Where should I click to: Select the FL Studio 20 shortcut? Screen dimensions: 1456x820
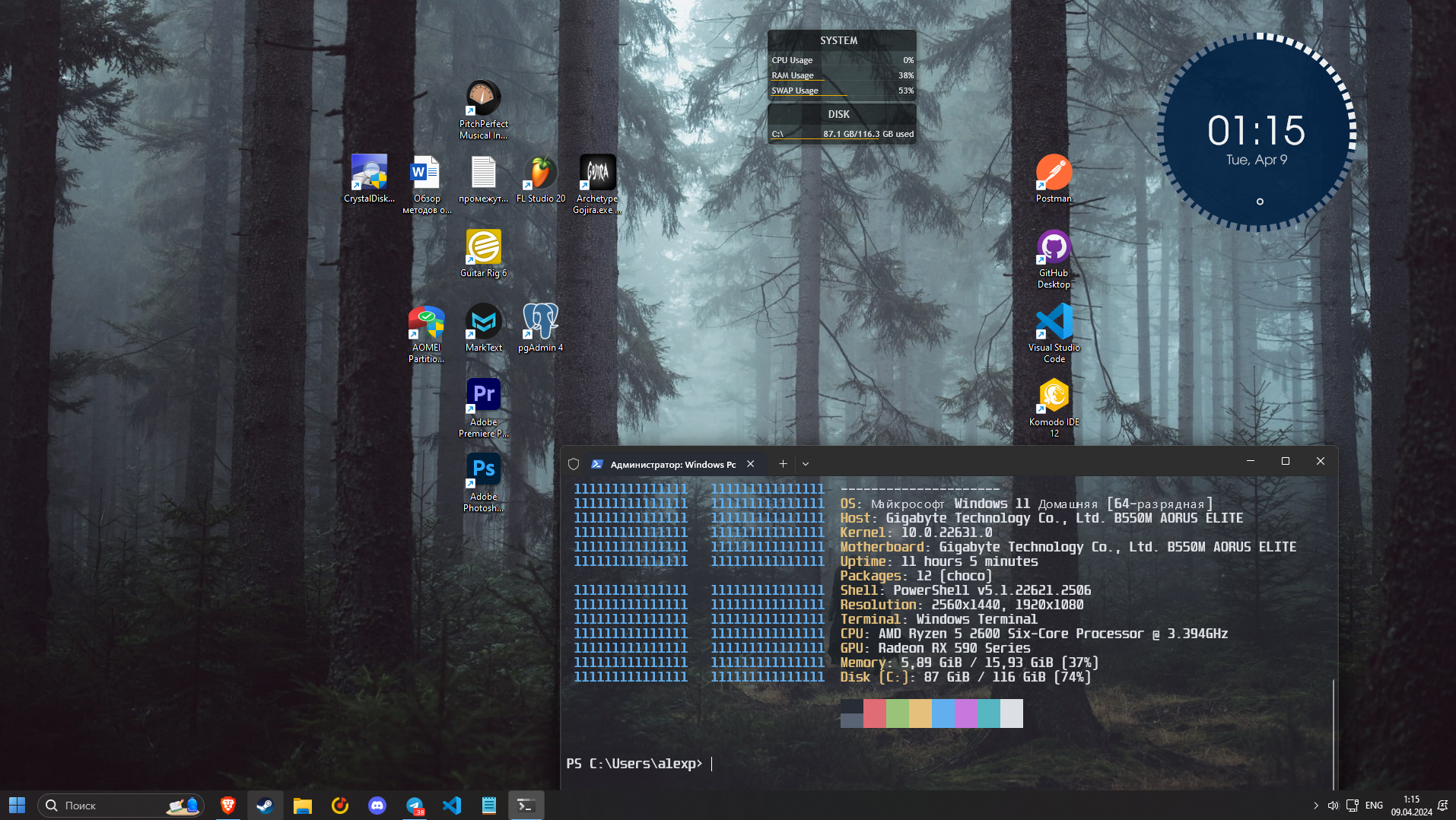coord(540,179)
